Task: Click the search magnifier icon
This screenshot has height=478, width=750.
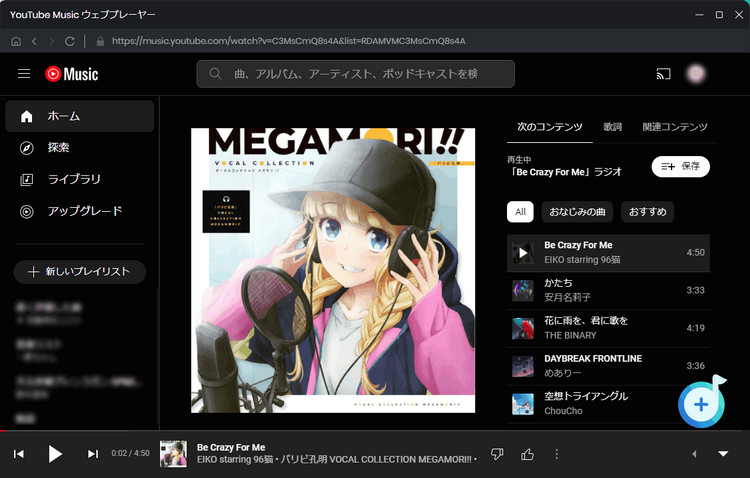Action: coord(215,74)
